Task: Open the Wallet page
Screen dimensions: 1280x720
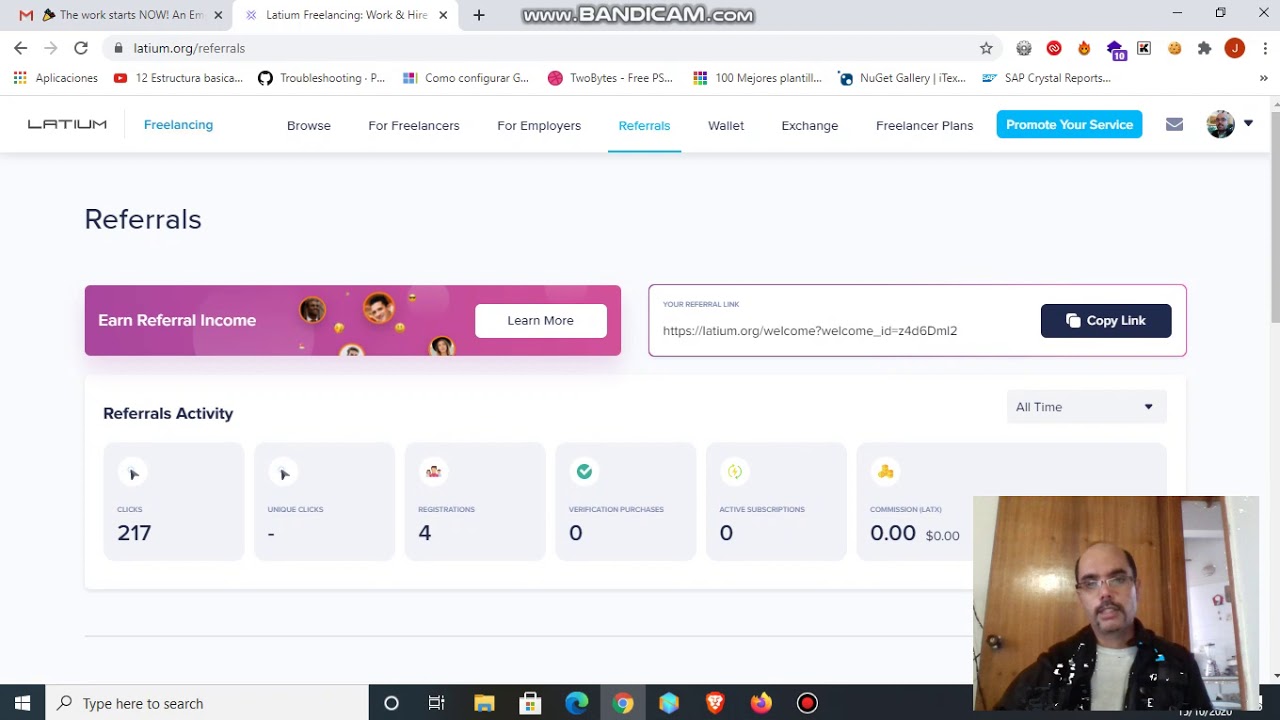Action: [726, 126]
